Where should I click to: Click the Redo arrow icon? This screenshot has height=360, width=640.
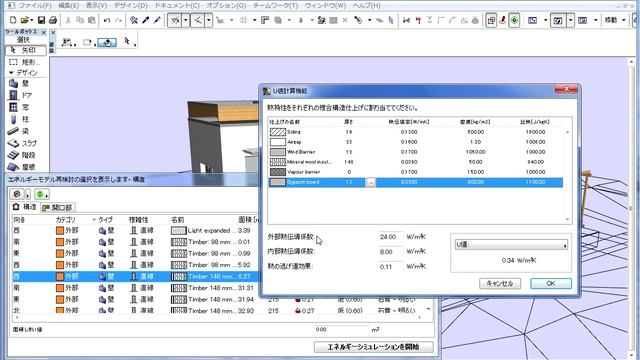coord(118,20)
